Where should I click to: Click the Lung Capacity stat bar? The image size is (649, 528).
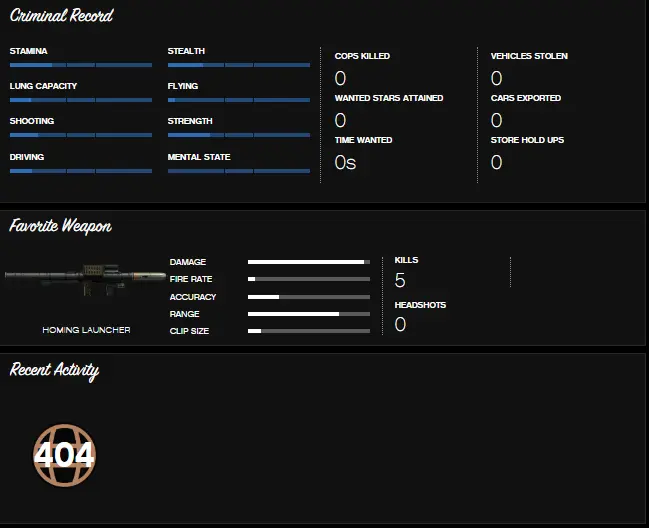(81, 100)
